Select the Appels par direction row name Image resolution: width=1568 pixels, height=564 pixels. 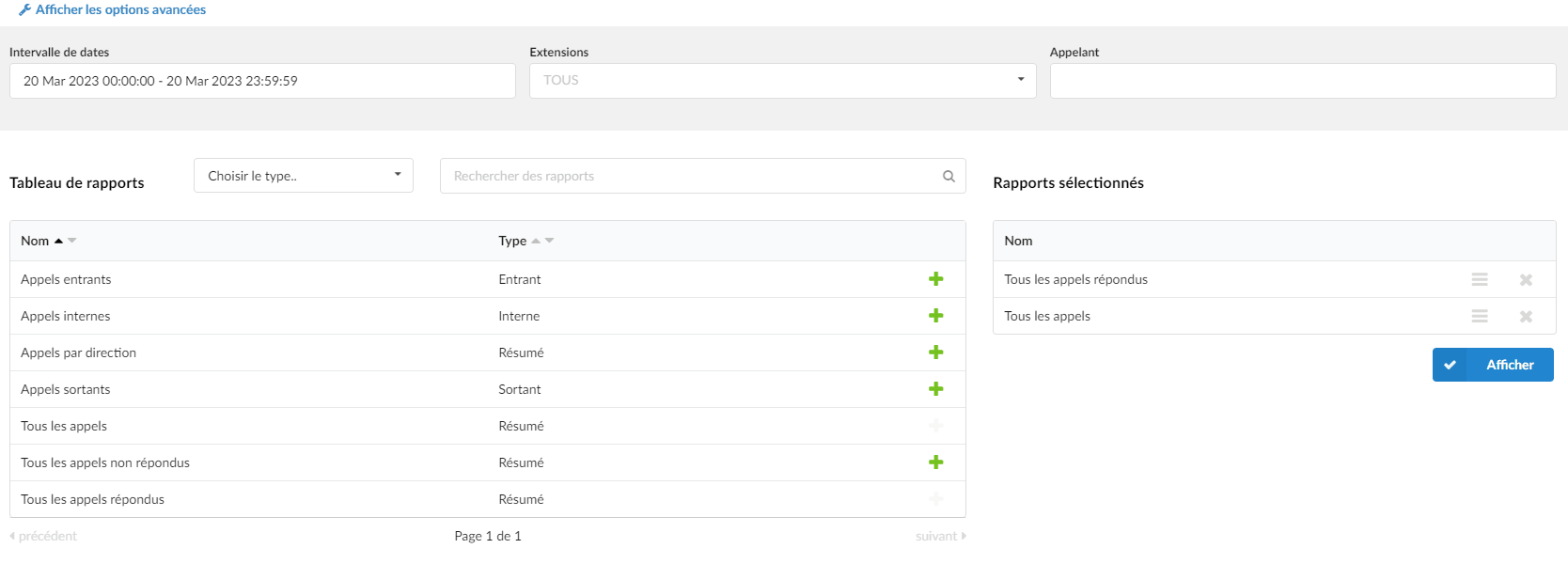point(78,352)
